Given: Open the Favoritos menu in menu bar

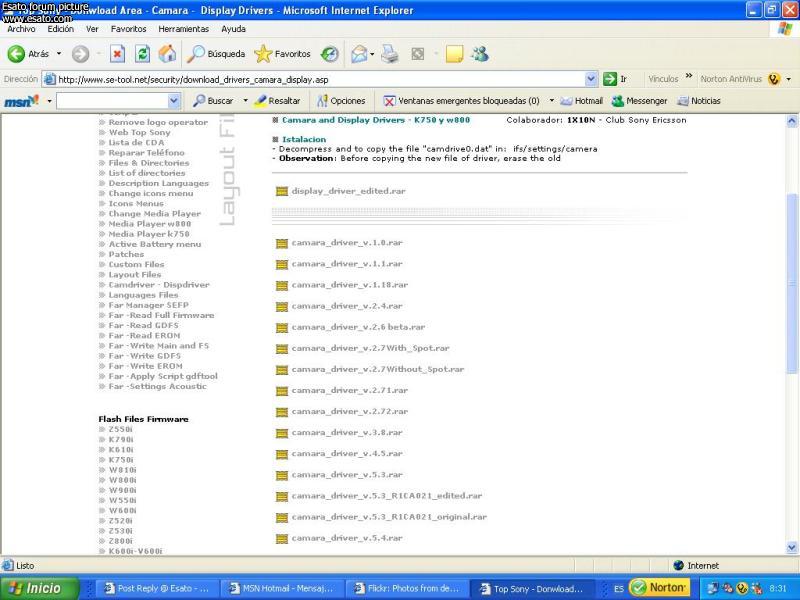Looking at the screenshot, I should [129, 29].
